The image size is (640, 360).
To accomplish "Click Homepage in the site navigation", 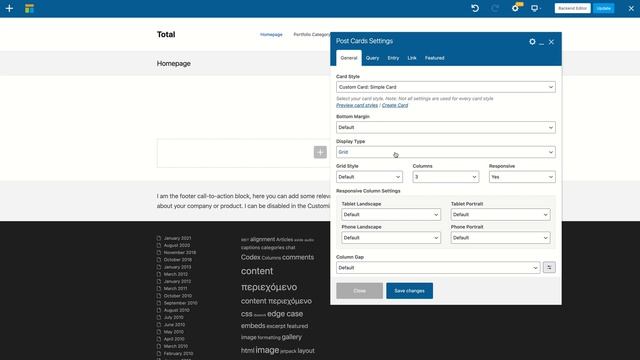I will pos(271,34).
